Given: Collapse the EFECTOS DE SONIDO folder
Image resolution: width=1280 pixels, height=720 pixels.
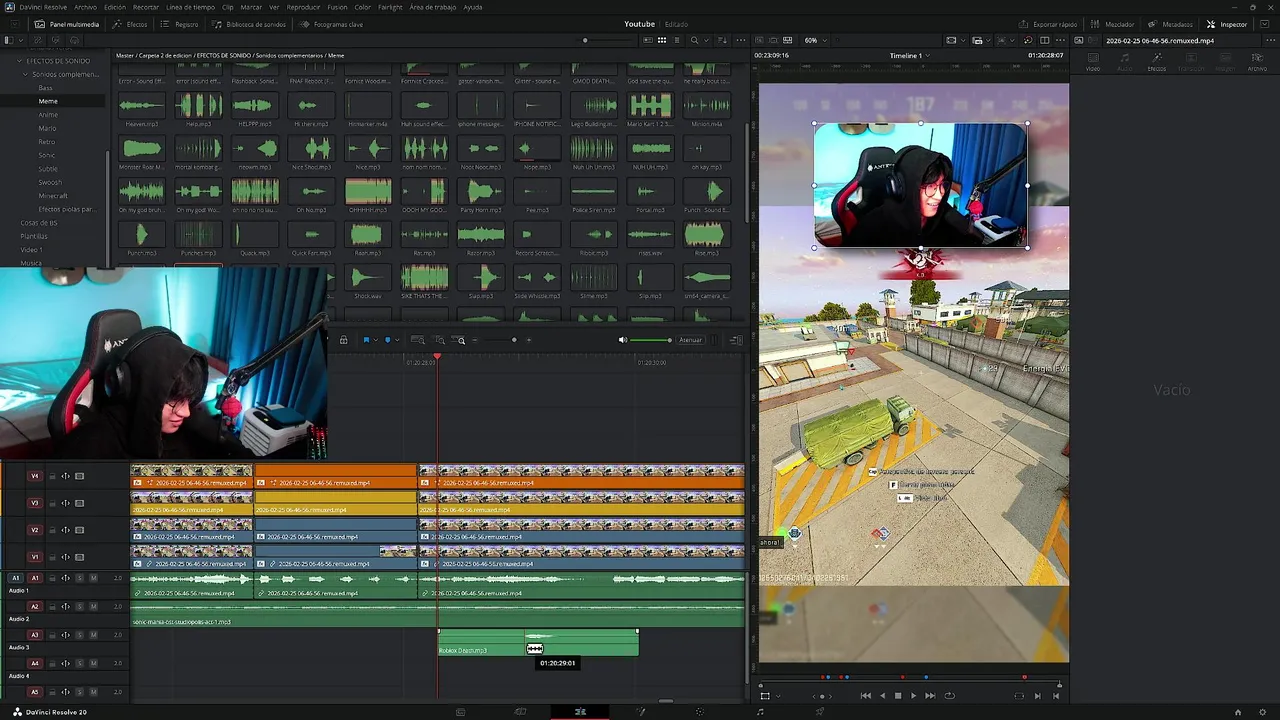Looking at the screenshot, I should coord(19,61).
